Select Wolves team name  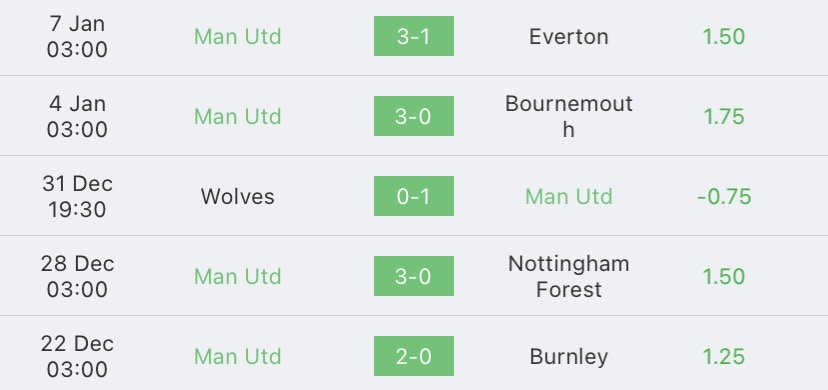point(238,196)
